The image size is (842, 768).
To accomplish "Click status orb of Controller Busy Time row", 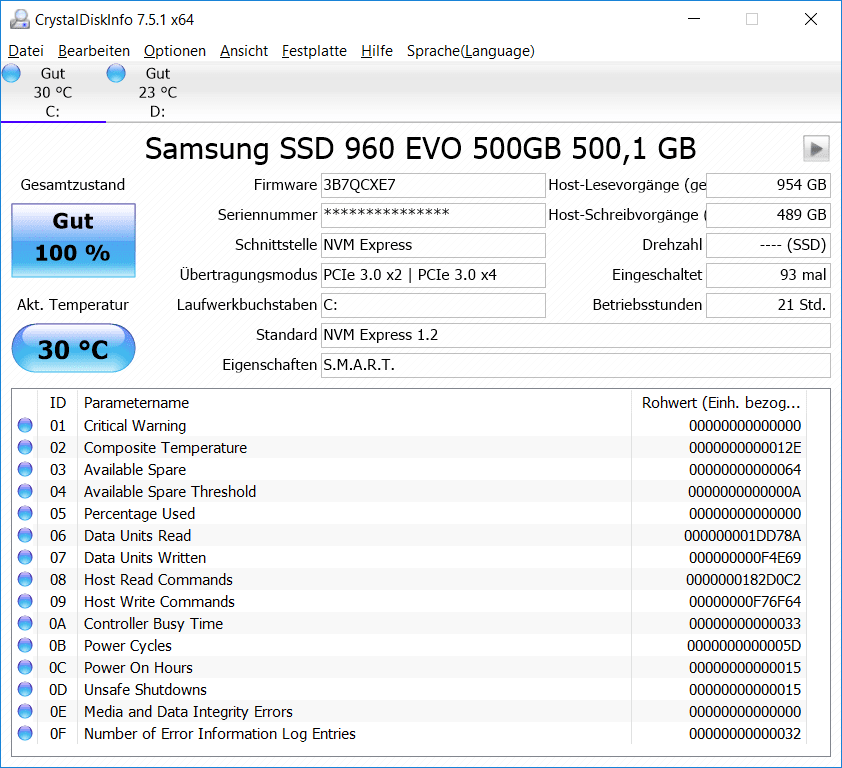I will tap(25, 624).
